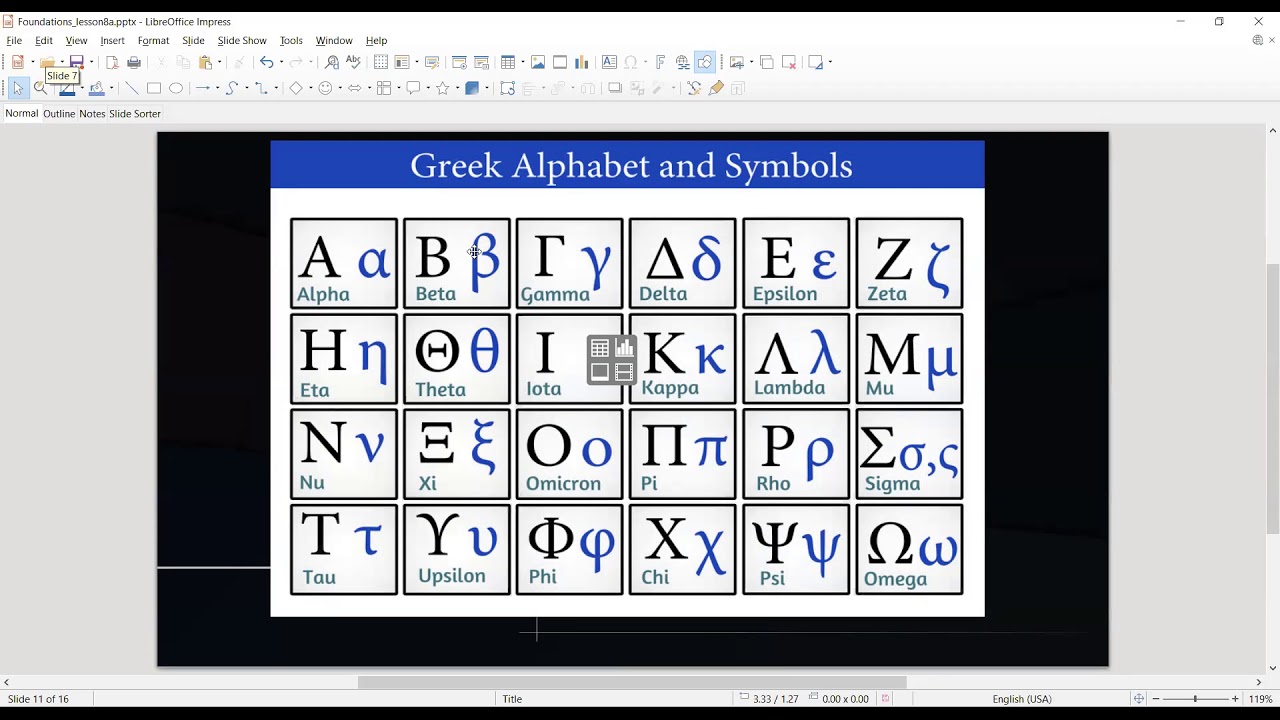Open the Insert menu
The height and width of the screenshot is (720, 1280).
112,41
